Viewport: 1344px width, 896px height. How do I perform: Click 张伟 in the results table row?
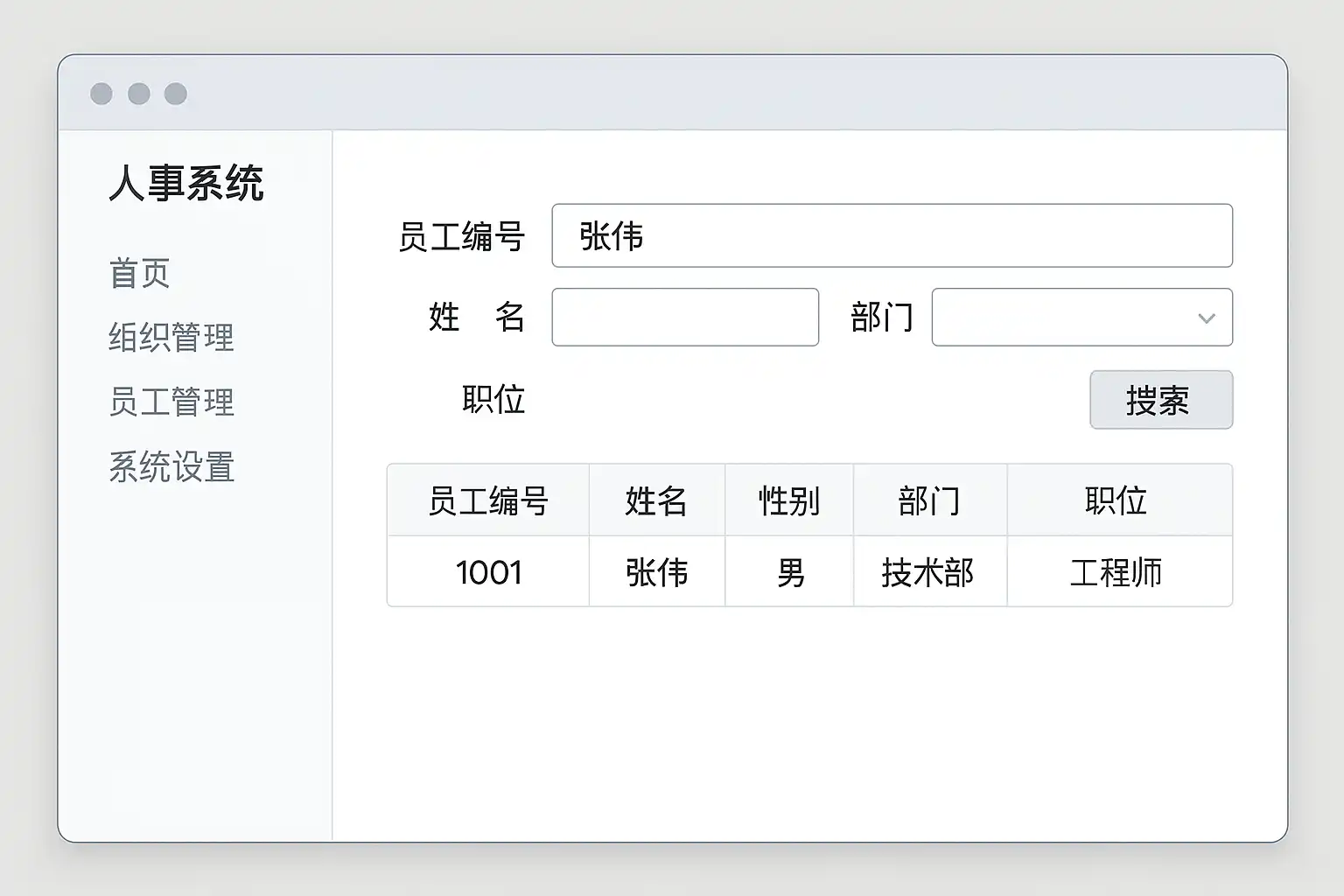point(656,573)
